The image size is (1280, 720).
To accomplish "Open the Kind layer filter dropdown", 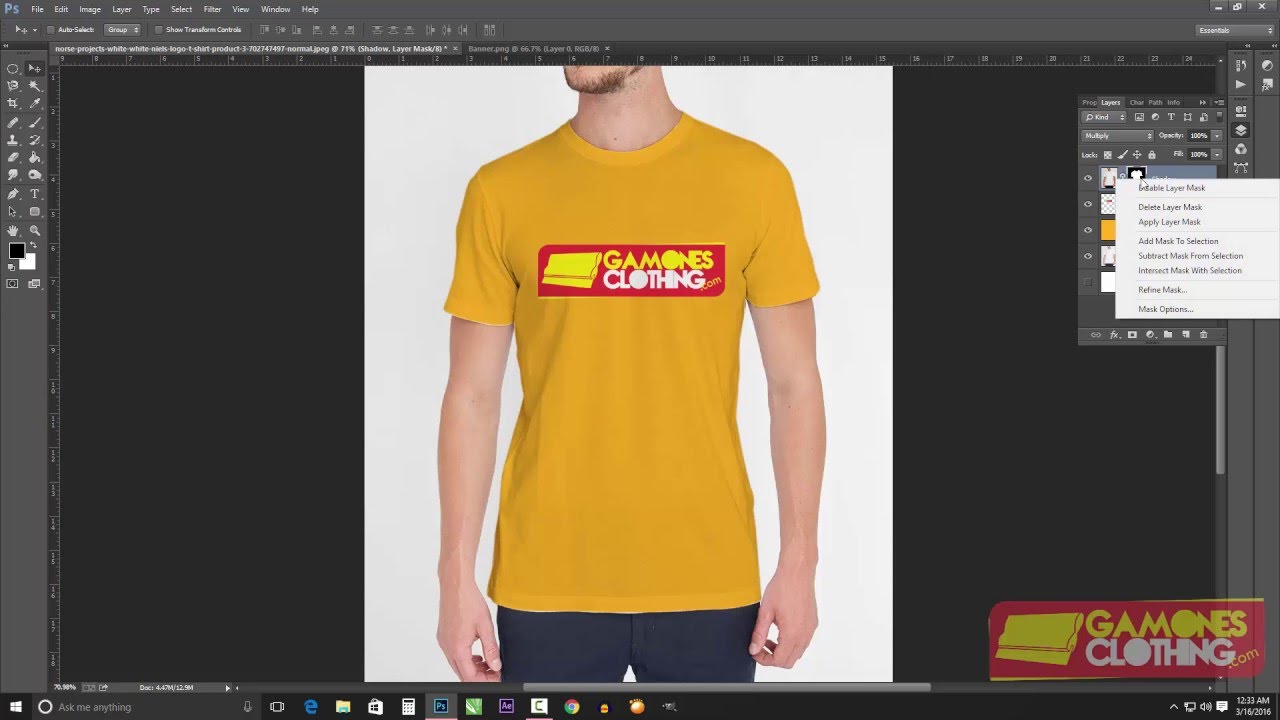I will (x=1105, y=117).
